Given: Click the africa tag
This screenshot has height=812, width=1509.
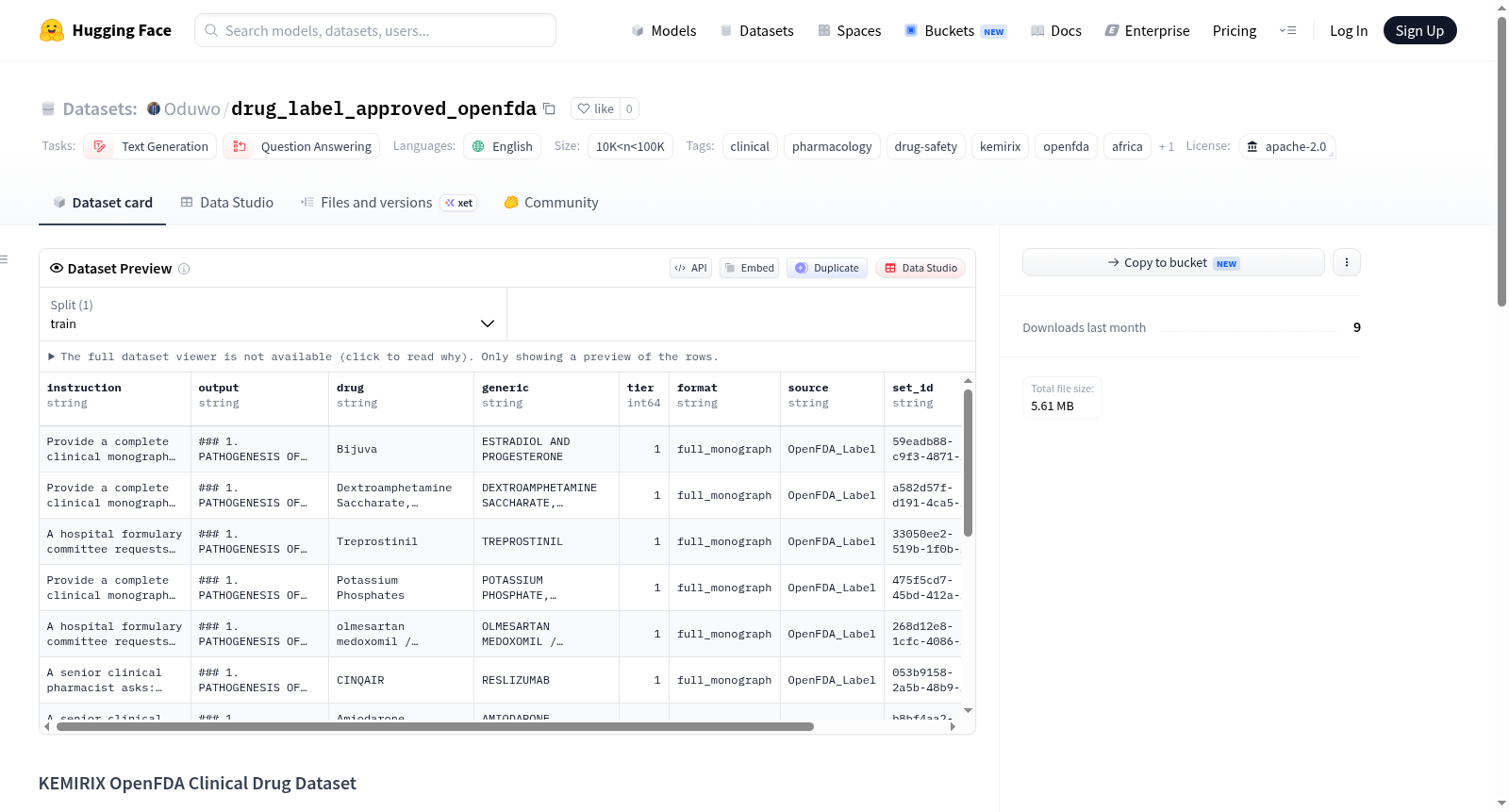Looking at the screenshot, I should 1127,146.
